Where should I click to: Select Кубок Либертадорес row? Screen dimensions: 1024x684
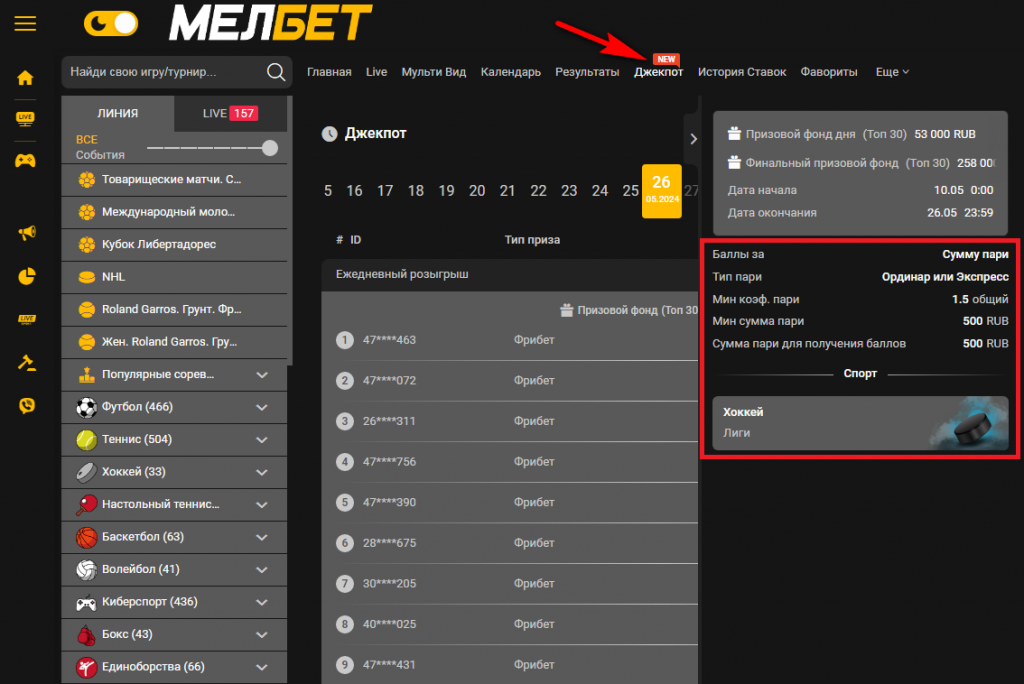pos(174,244)
